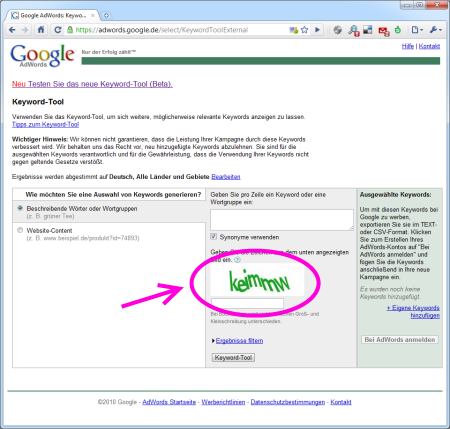Open the page menu dropdown
Viewport: 450px width, 429px height.
417,30
